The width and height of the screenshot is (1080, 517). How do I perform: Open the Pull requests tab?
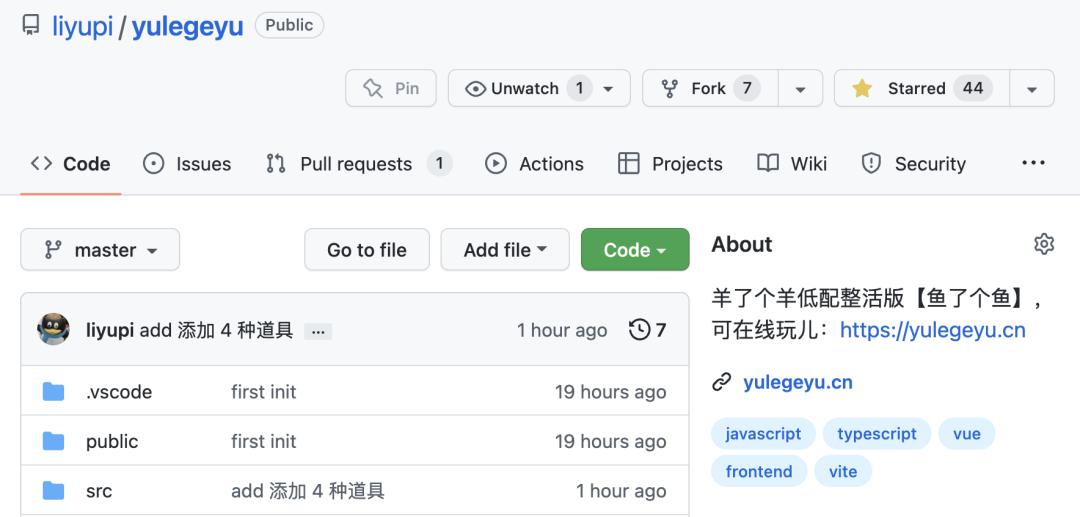tap(357, 164)
